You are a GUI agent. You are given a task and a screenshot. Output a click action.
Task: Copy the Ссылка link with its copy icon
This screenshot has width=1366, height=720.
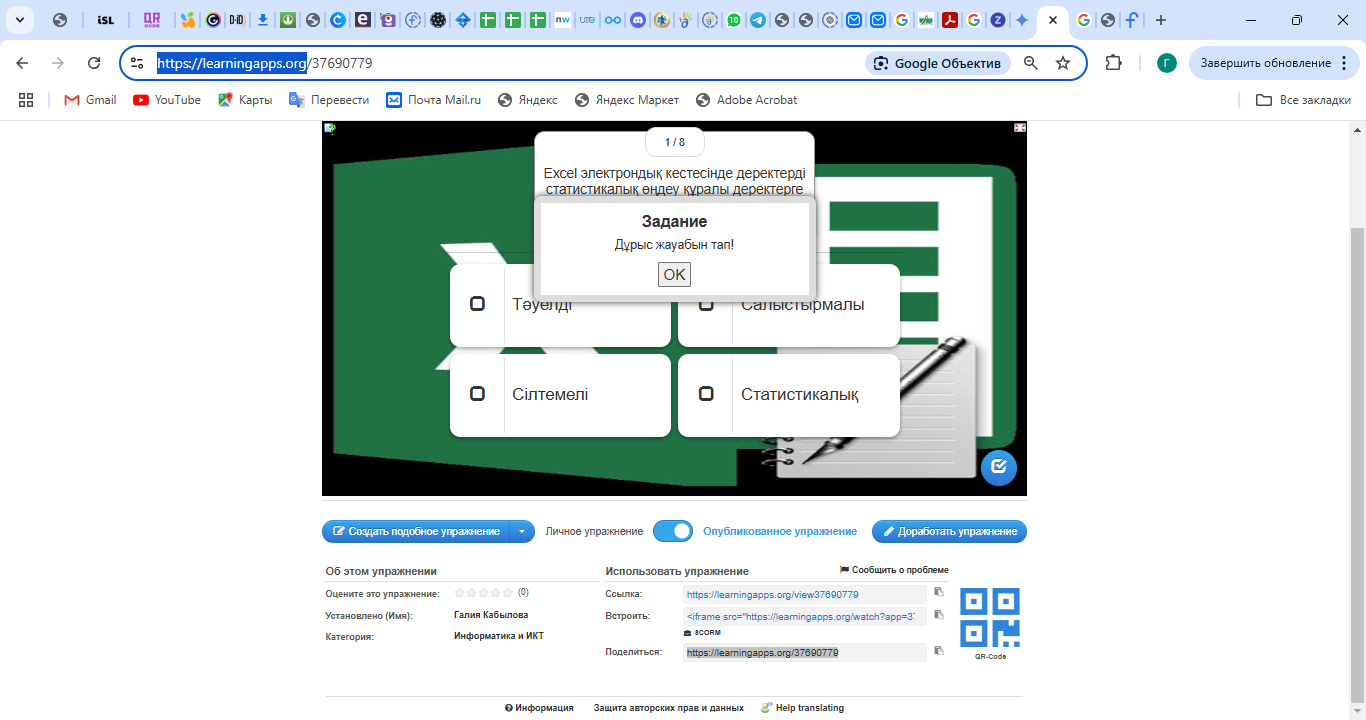click(x=939, y=592)
